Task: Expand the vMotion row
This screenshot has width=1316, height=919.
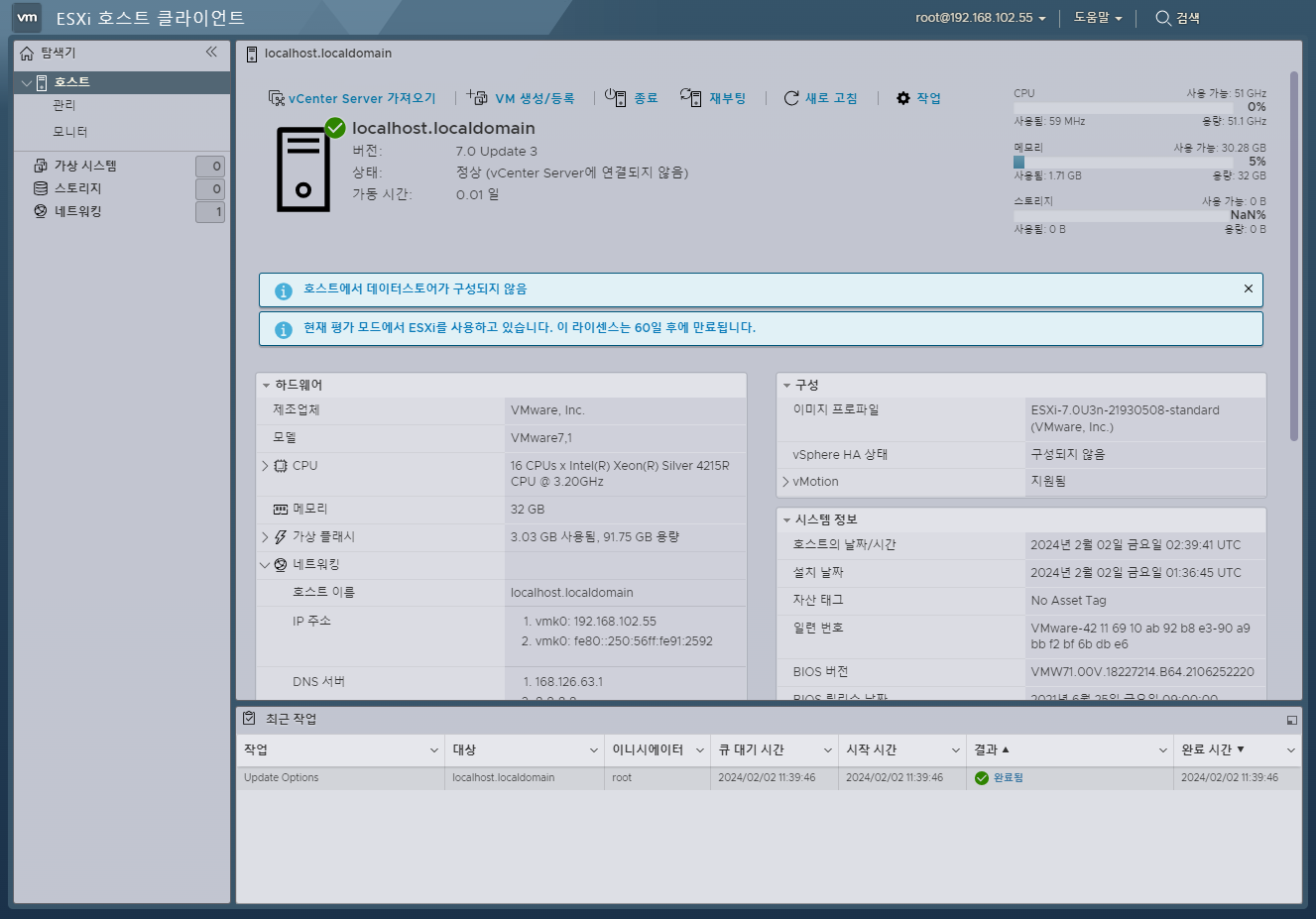Action: (x=785, y=482)
